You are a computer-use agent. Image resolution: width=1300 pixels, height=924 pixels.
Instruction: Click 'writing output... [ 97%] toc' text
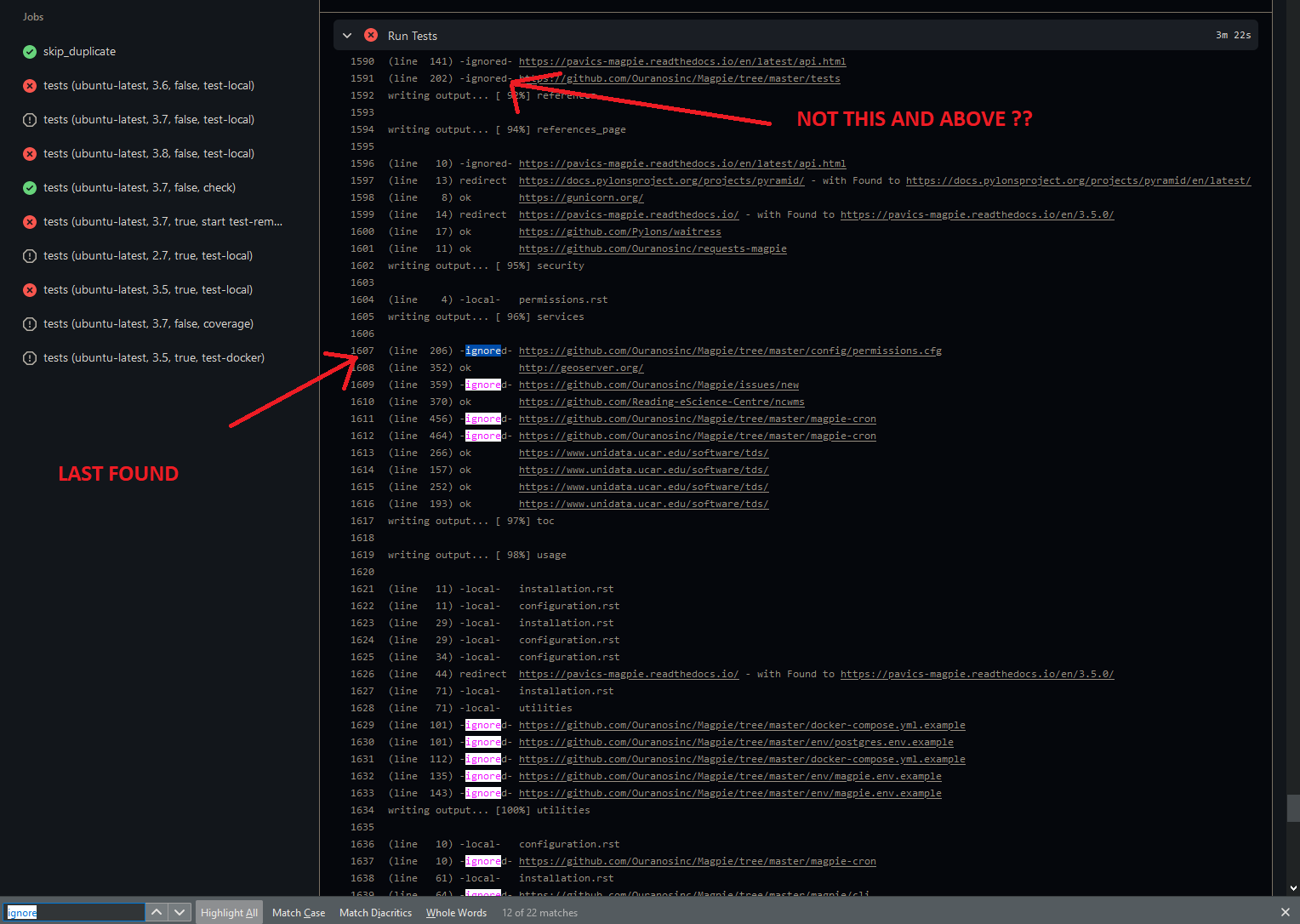[470, 521]
